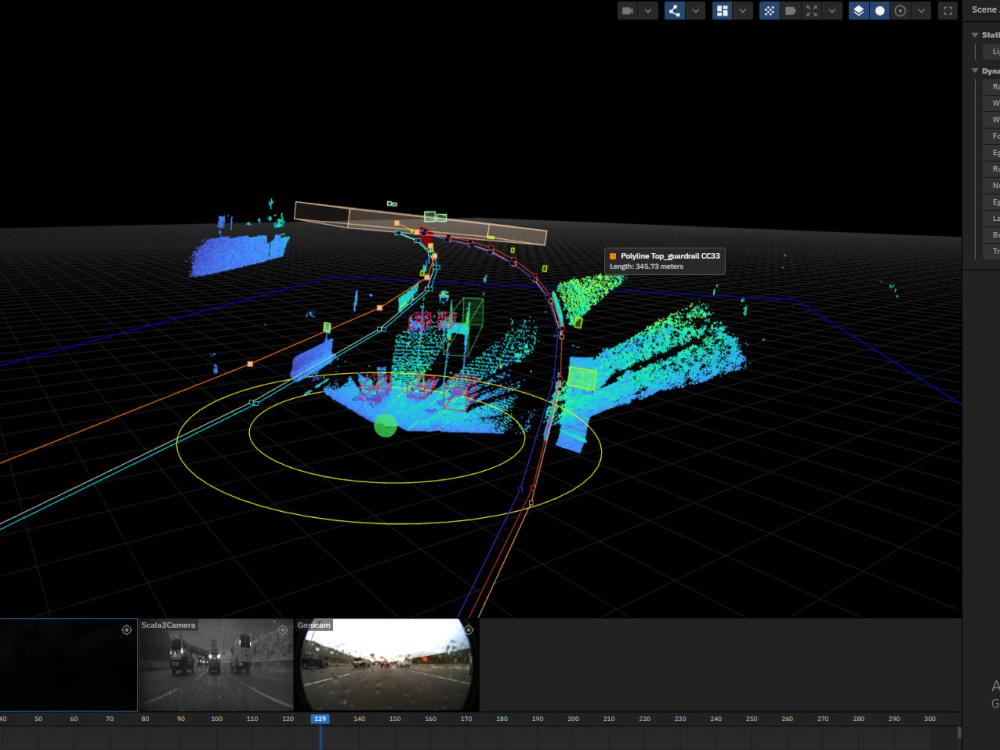The width and height of the screenshot is (1000, 750).
Task: Jump to frame 100 on the timeline
Action: 217,719
